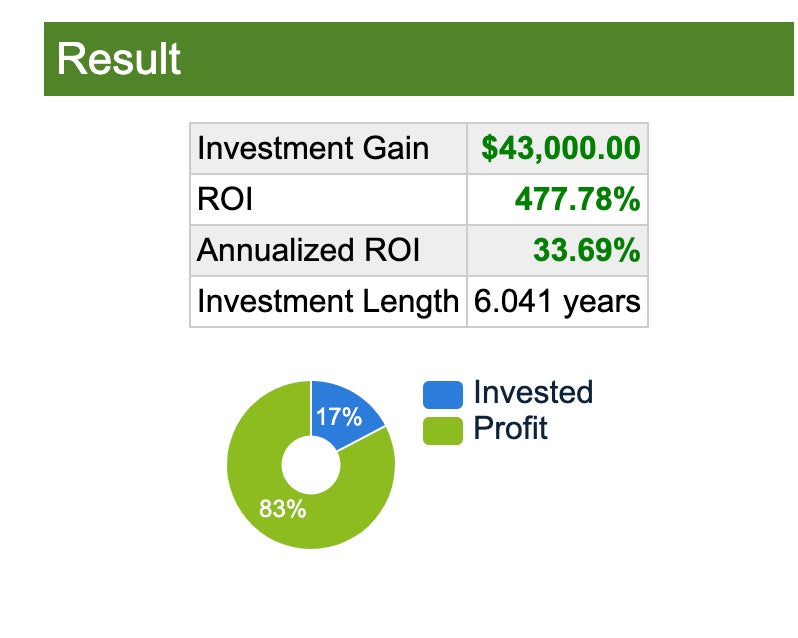Select the ROI label cell
This screenshot has height=638, width=798.
(225, 200)
